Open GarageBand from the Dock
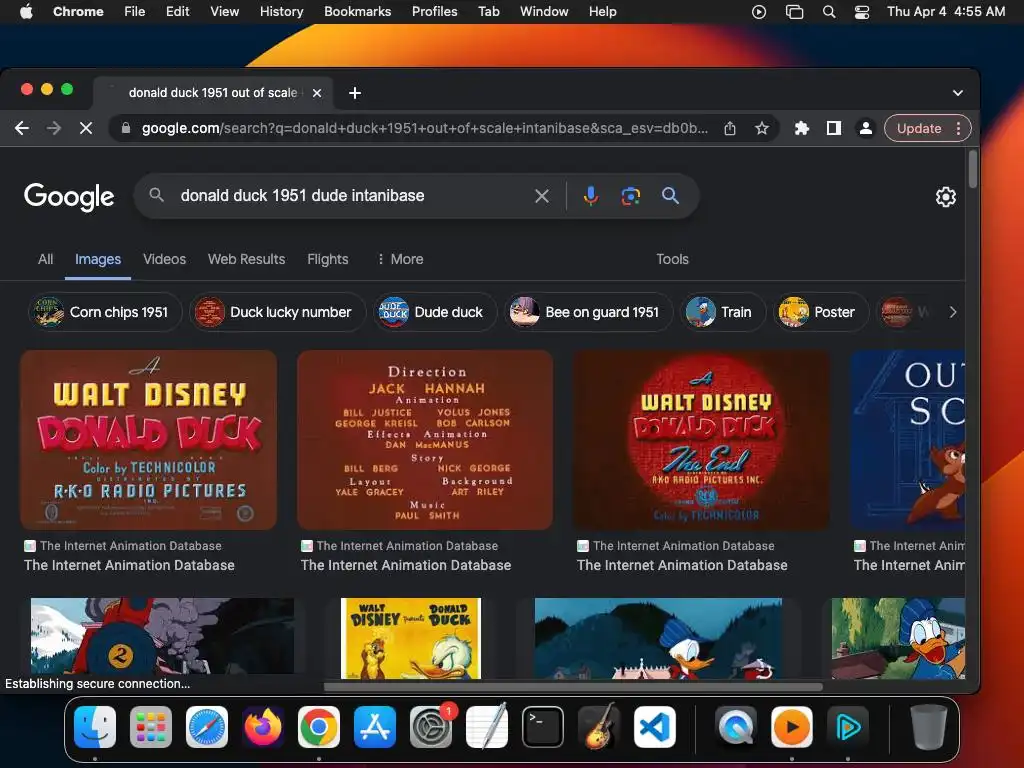Image resolution: width=1024 pixels, height=768 pixels. 599,727
